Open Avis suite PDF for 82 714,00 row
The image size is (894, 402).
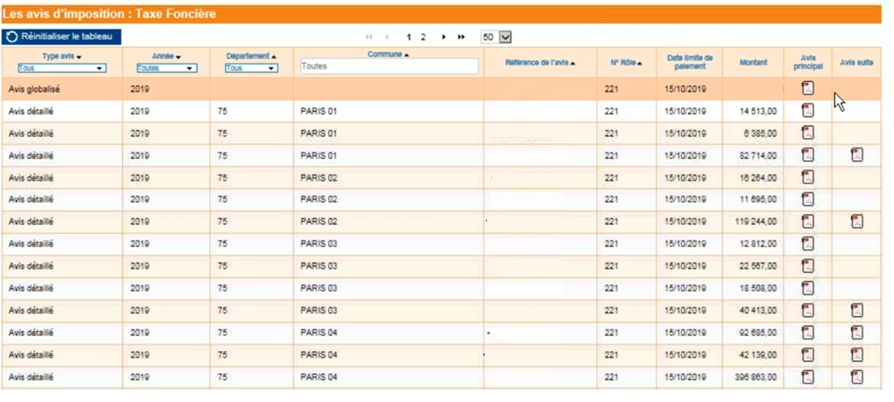(x=856, y=155)
